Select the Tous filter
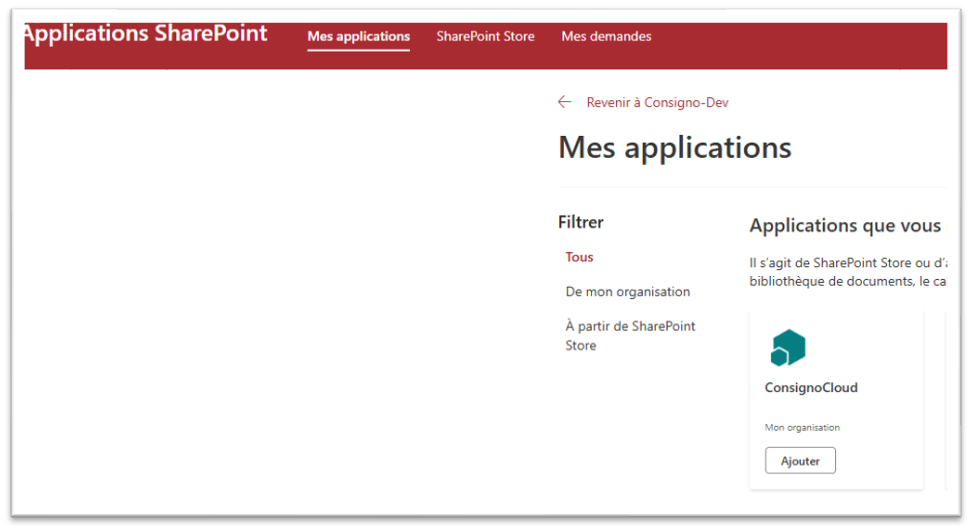This screenshot has width=972, height=532. point(579,257)
